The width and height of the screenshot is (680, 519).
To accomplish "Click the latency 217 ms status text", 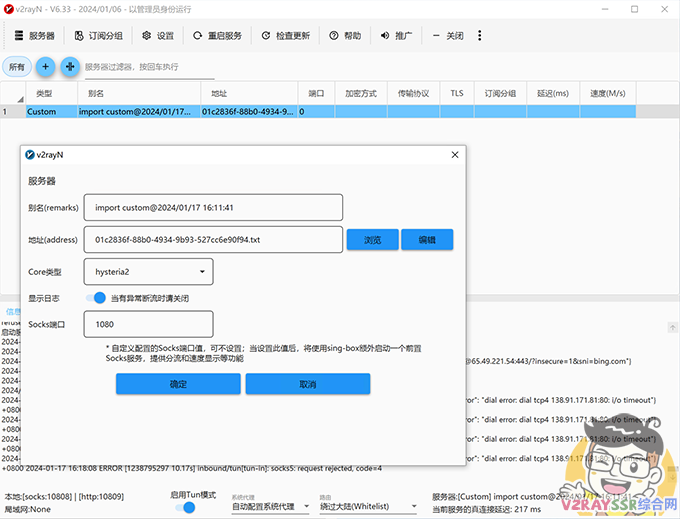I will click(x=487, y=509).
